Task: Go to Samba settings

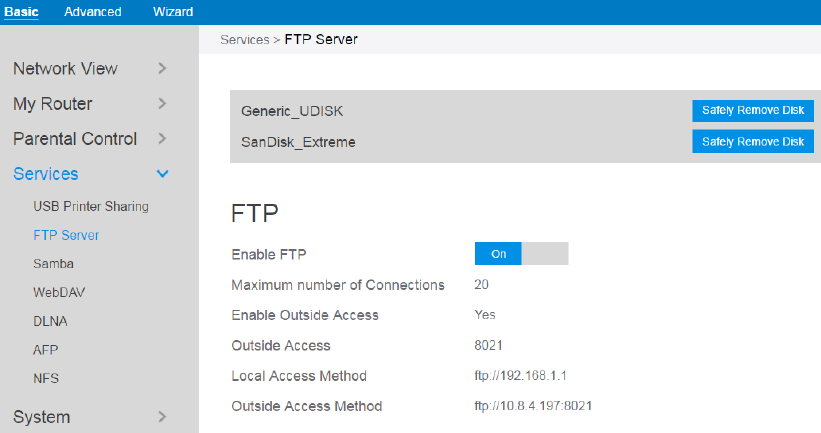Action: (x=53, y=264)
